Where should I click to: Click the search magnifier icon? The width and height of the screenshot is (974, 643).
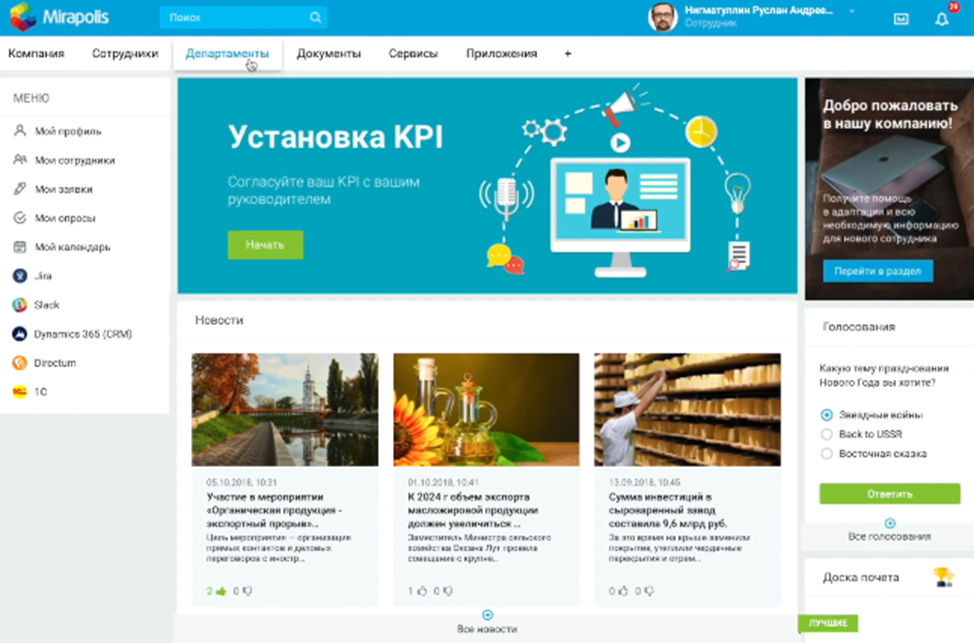pos(316,17)
